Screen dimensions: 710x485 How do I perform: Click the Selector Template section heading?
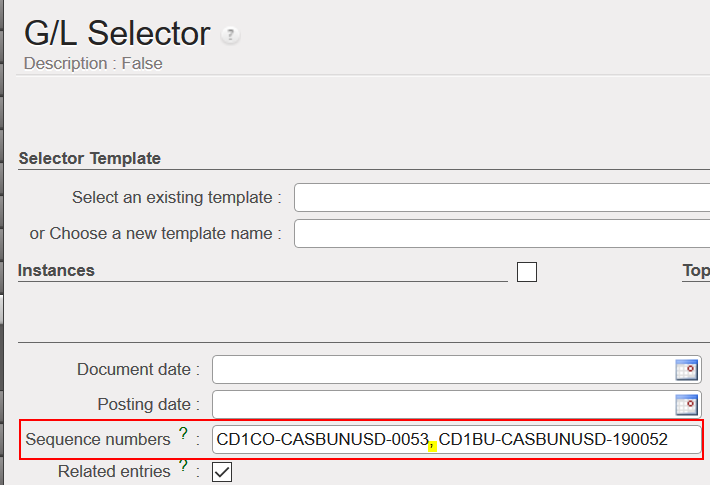(90, 158)
